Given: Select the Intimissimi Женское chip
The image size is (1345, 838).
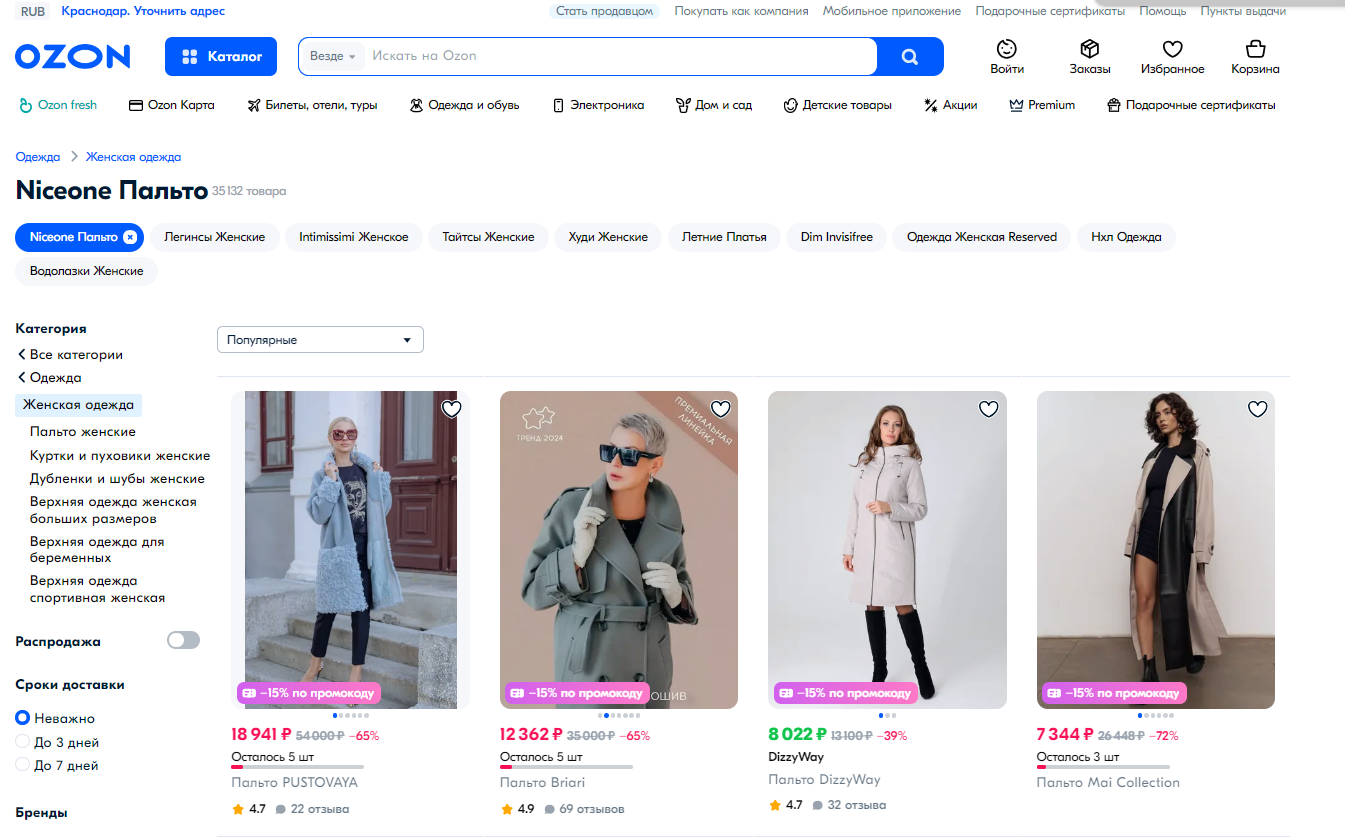Looking at the screenshot, I should pos(354,237).
